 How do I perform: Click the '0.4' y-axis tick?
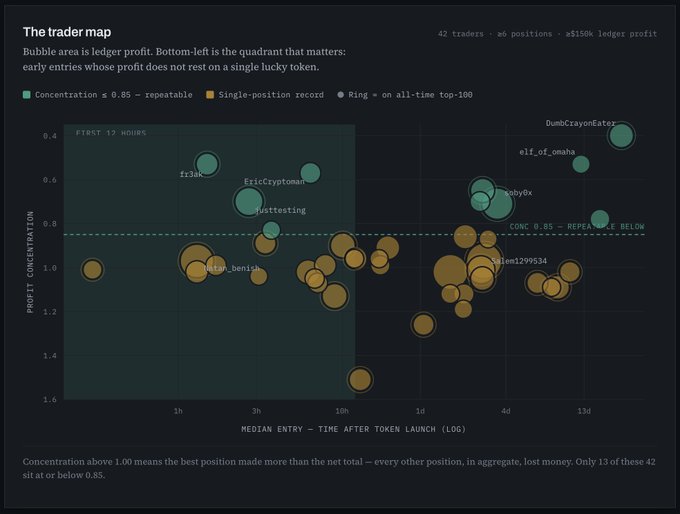coord(50,136)
